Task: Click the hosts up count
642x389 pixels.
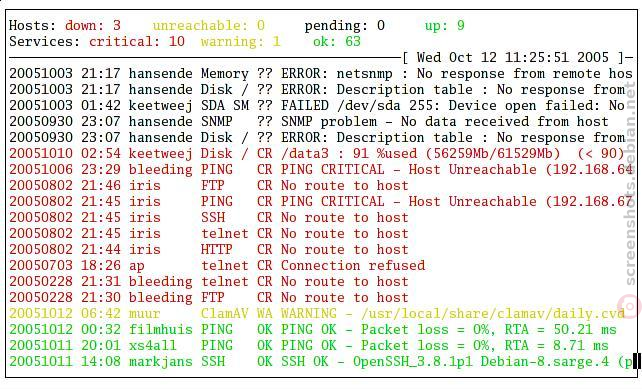Action: tap(444, 25)
